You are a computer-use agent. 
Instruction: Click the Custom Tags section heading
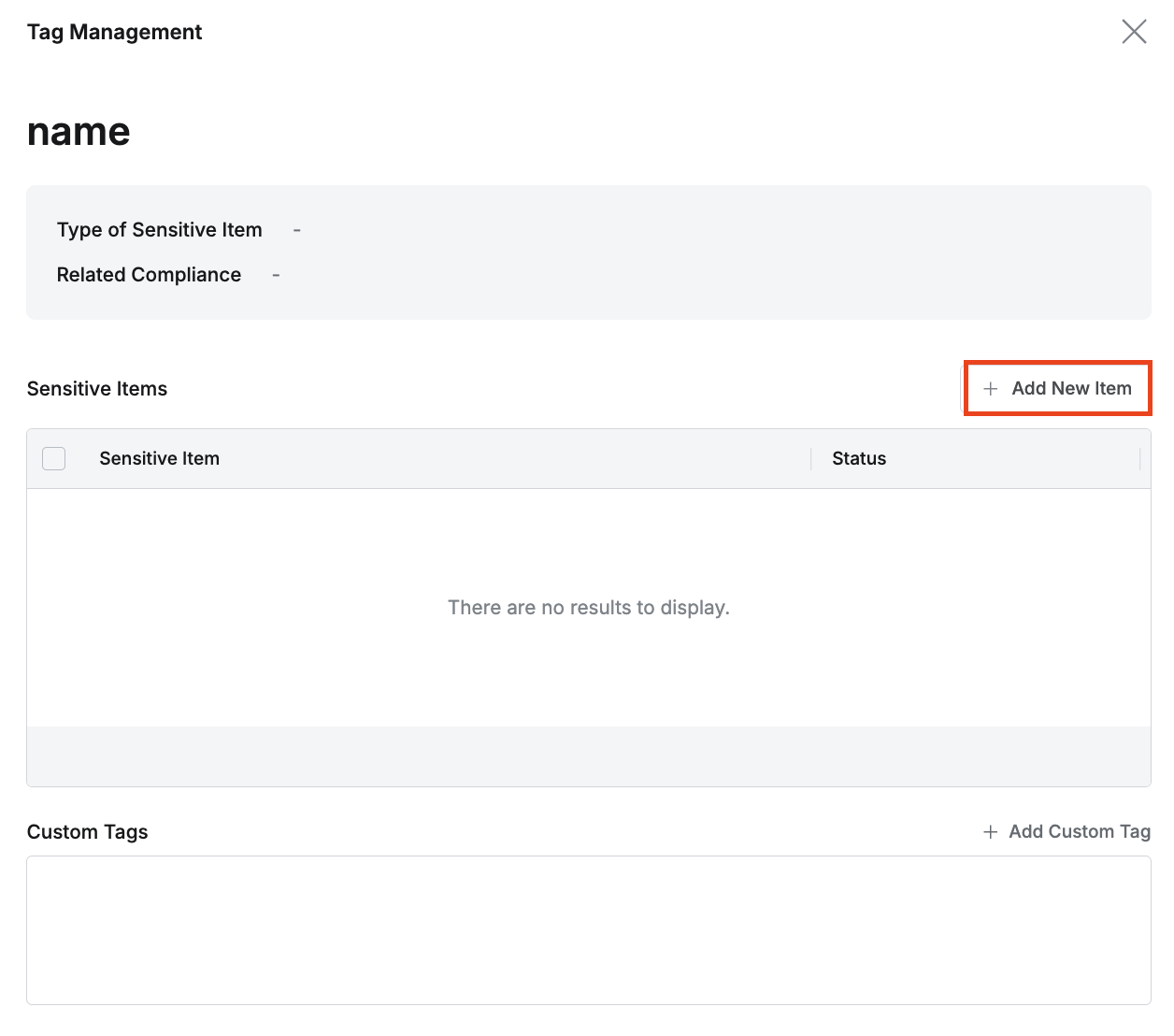pos(87,832)
